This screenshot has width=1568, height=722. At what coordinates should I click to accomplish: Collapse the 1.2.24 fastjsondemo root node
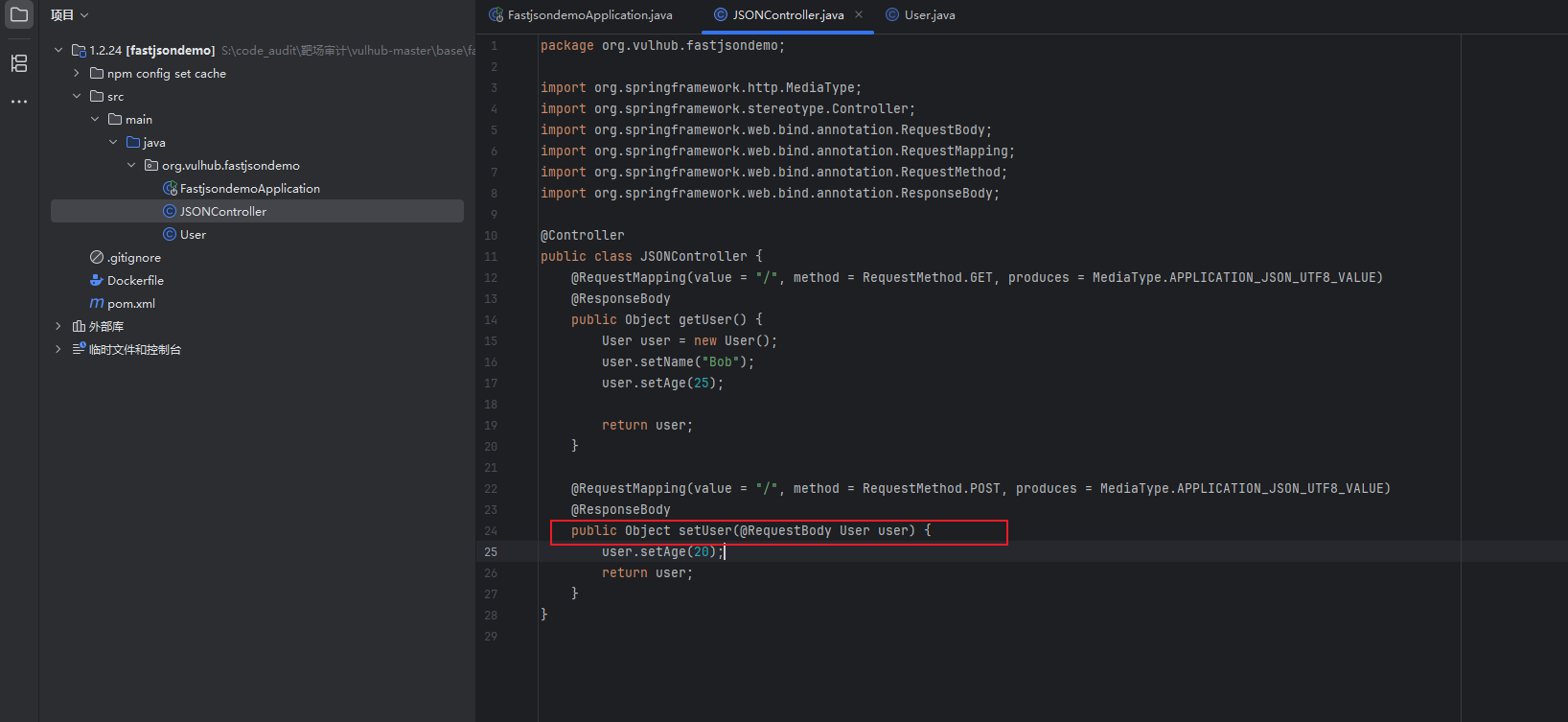pos(58,50)
